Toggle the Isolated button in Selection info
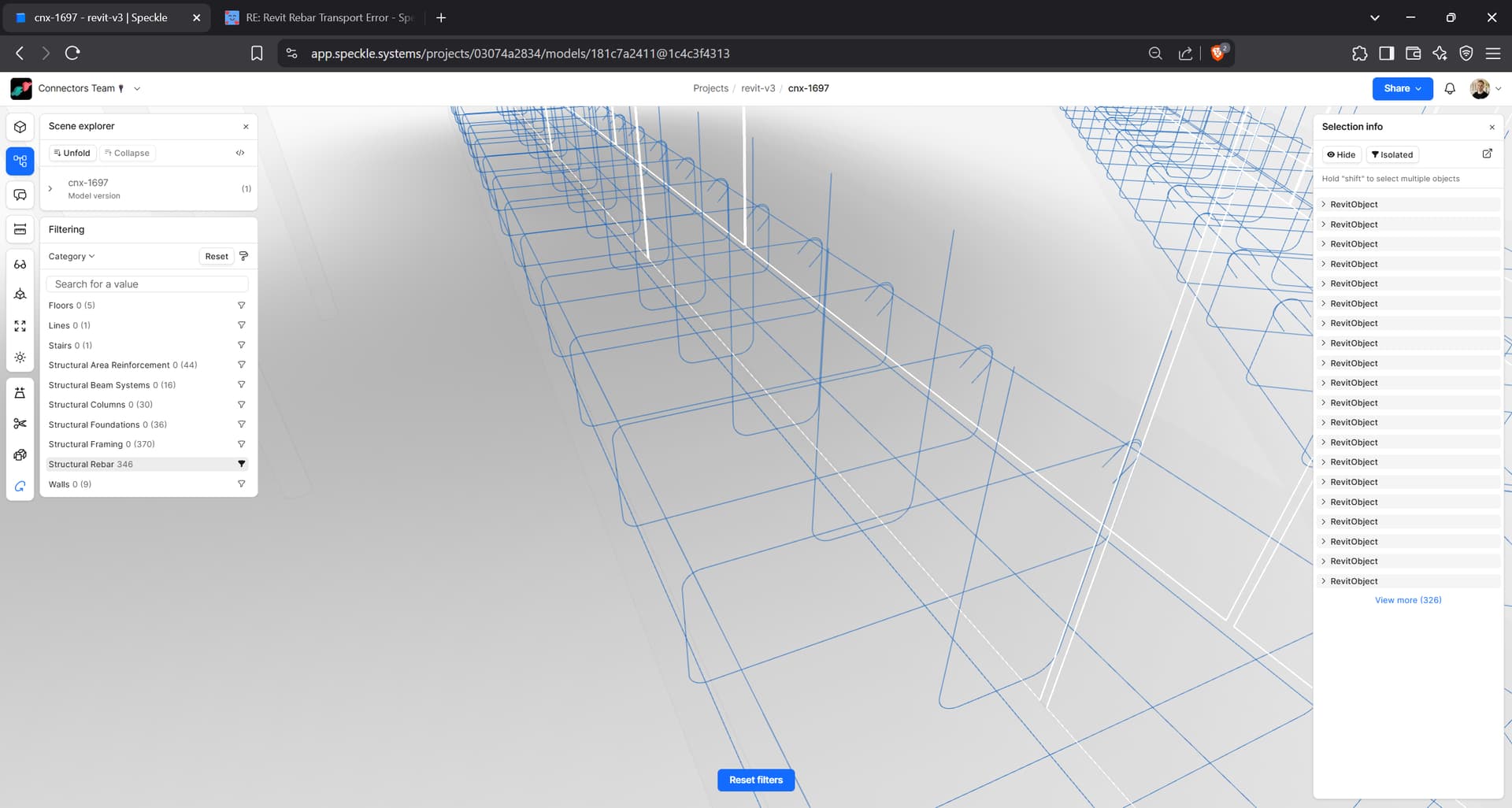The image size is (1512, 808). tap(1392, 154)
